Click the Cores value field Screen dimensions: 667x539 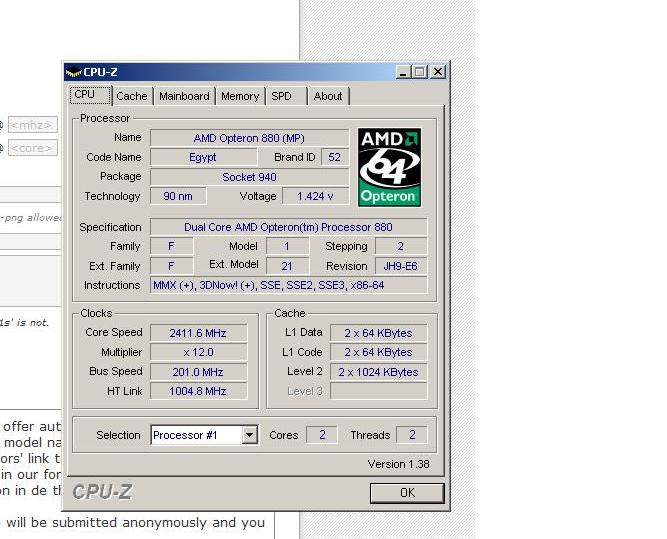(x=322, y=434)
